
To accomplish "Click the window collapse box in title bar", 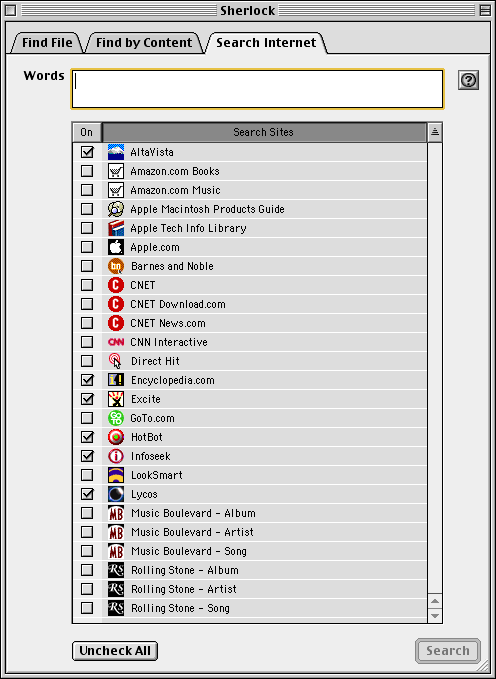I will pyautogui.click(x=485, y=10).
